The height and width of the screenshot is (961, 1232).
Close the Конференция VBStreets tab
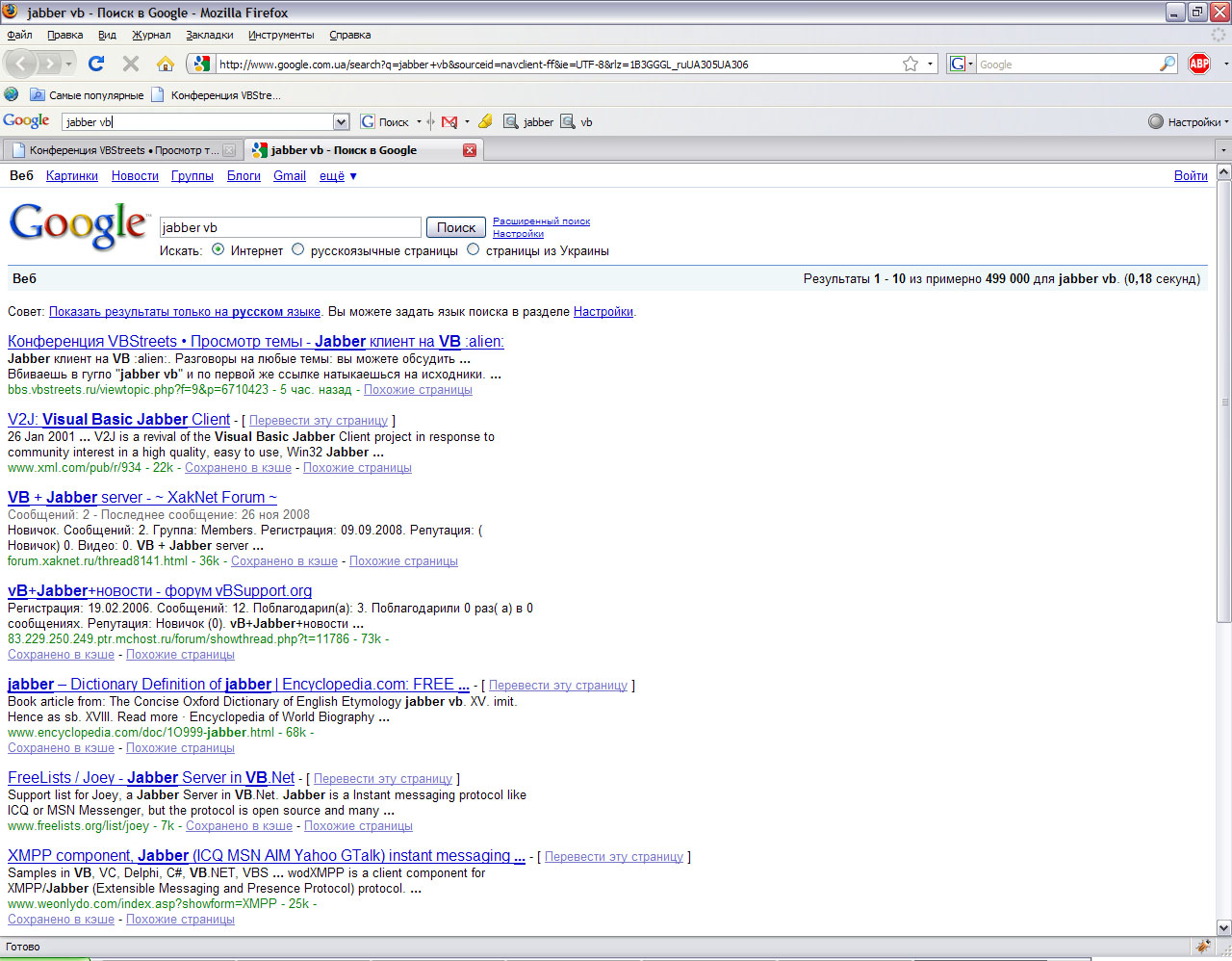click(x=229, y=150)
